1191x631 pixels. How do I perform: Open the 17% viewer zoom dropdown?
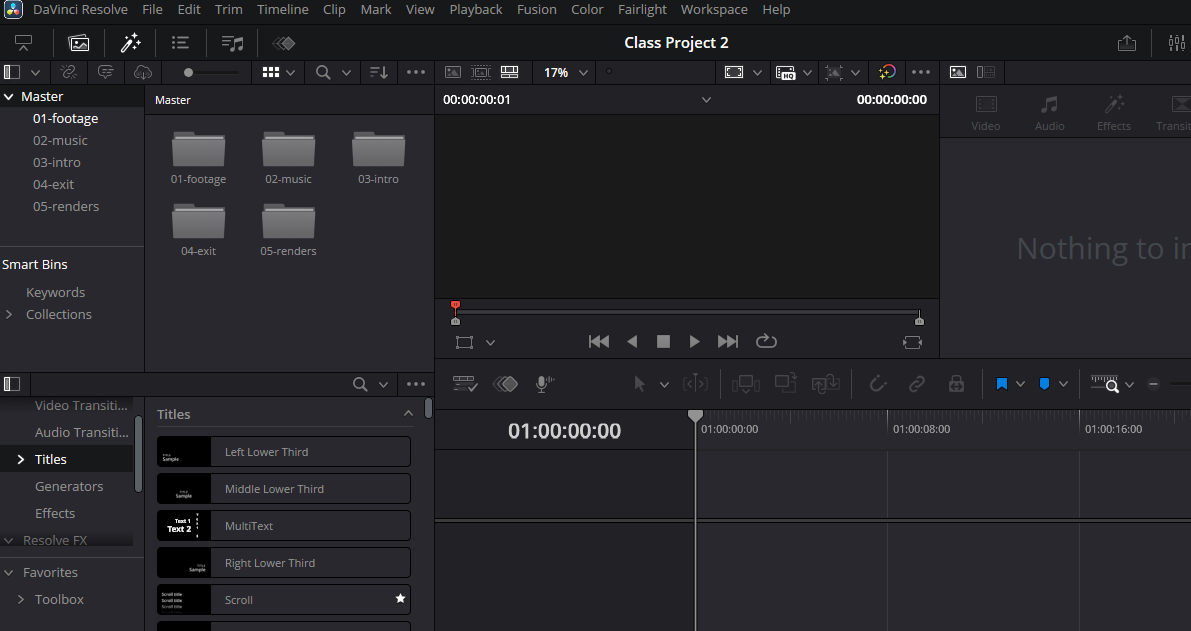click(x=565, y=72)
